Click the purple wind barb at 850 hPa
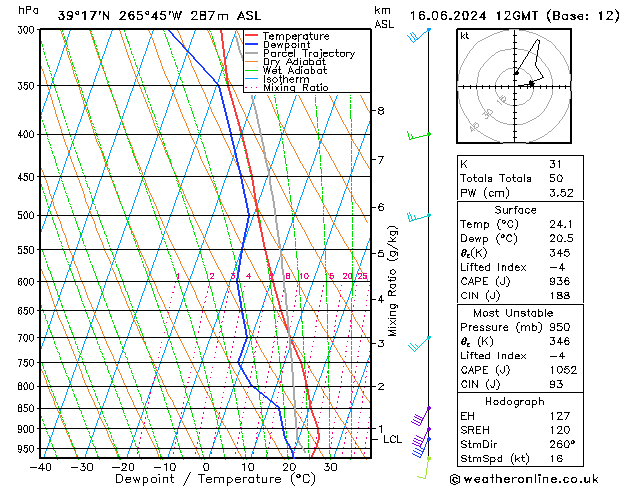The width and height of the screenshot is (629, 486). click(x=420, y=416)
